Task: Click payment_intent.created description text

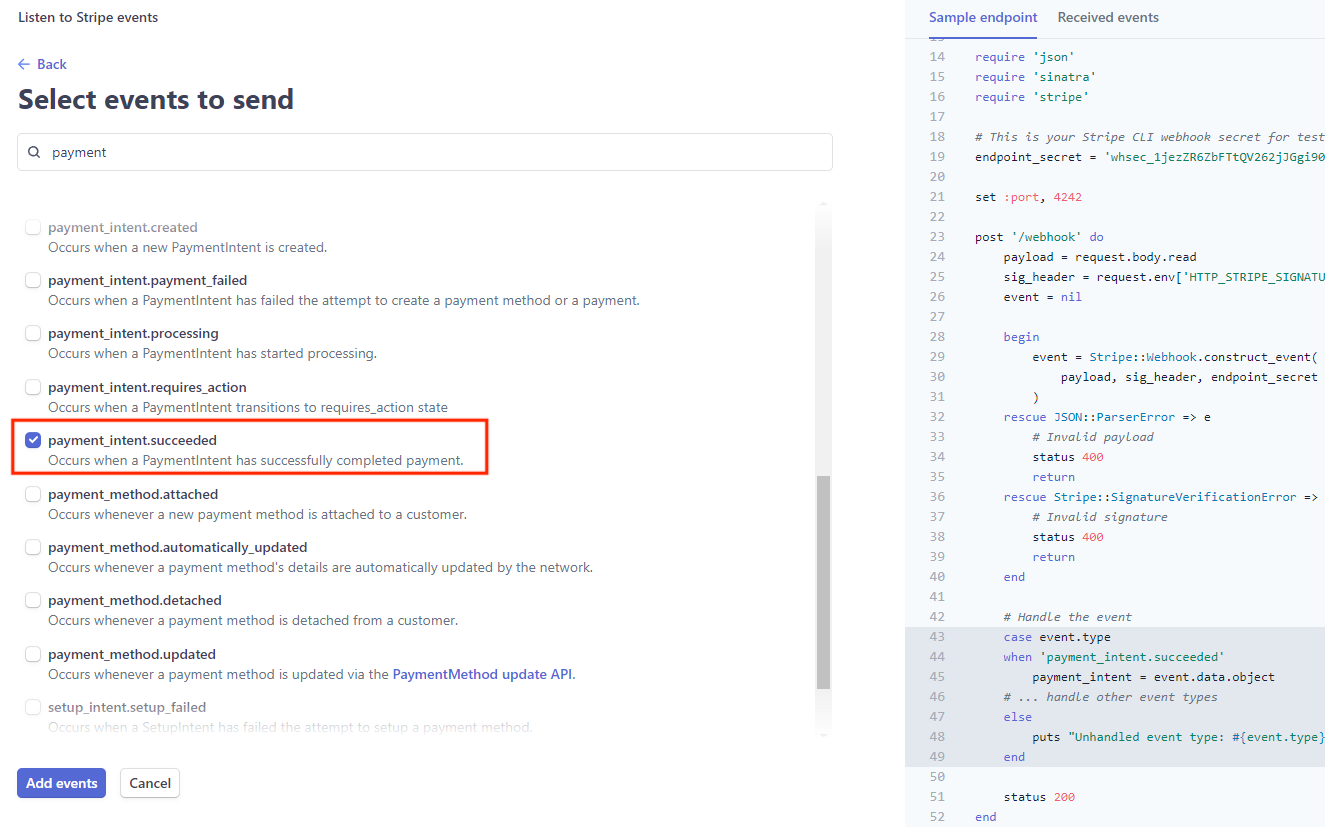Action: (188, 247)
